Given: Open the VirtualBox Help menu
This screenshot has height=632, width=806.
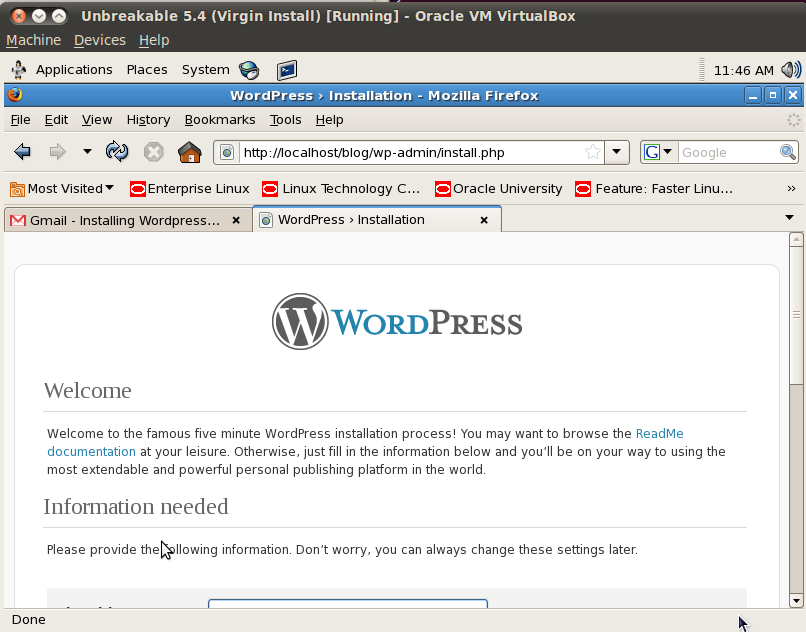Looking at the screenshot, I should 154,40.
